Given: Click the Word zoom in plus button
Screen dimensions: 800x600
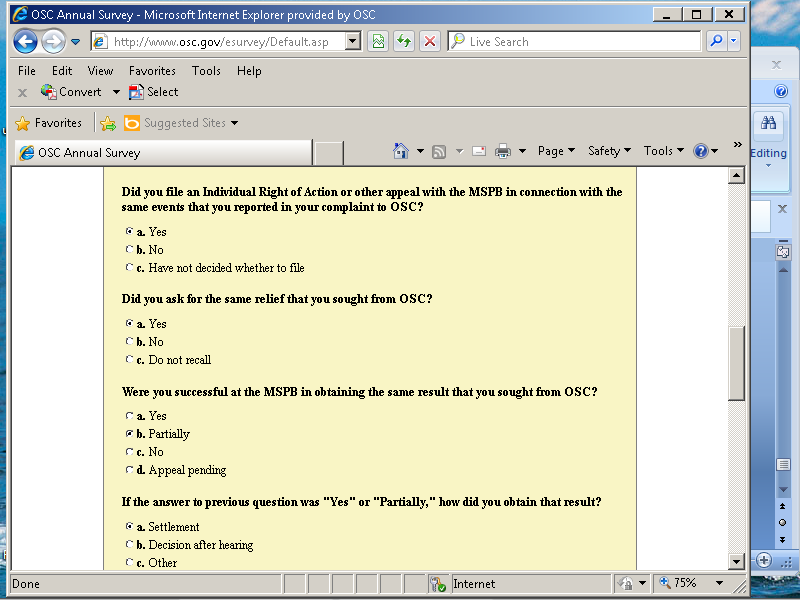Looking at the screenshot, I should point(763,560).
